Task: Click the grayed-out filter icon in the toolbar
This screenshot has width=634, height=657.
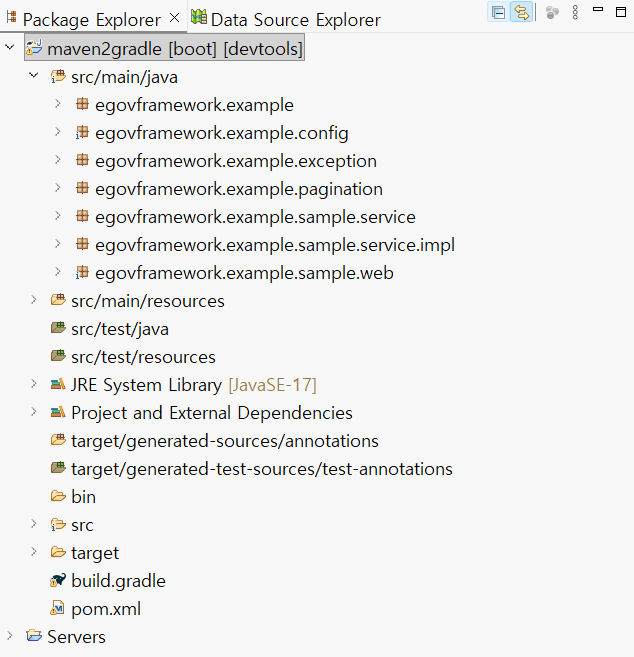Action: point(552,13)
